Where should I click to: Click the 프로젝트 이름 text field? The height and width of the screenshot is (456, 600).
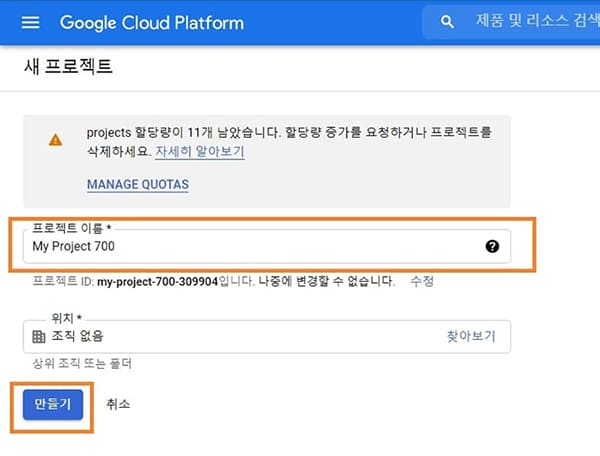267,246
